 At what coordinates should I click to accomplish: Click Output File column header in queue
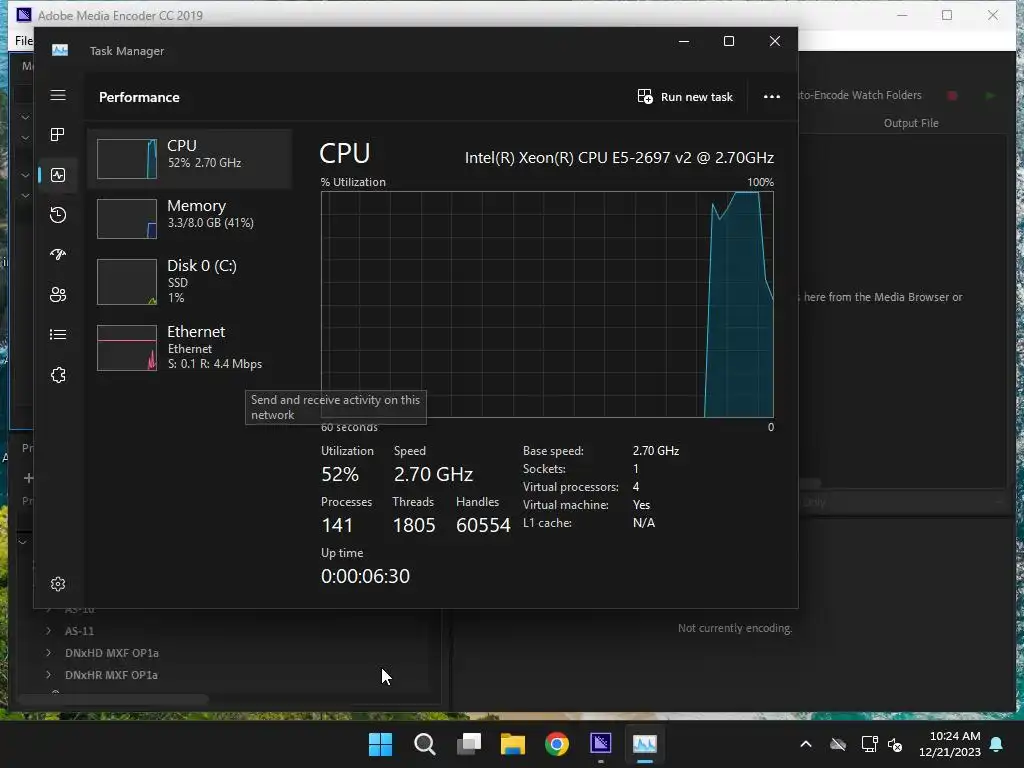coord(911,123)
